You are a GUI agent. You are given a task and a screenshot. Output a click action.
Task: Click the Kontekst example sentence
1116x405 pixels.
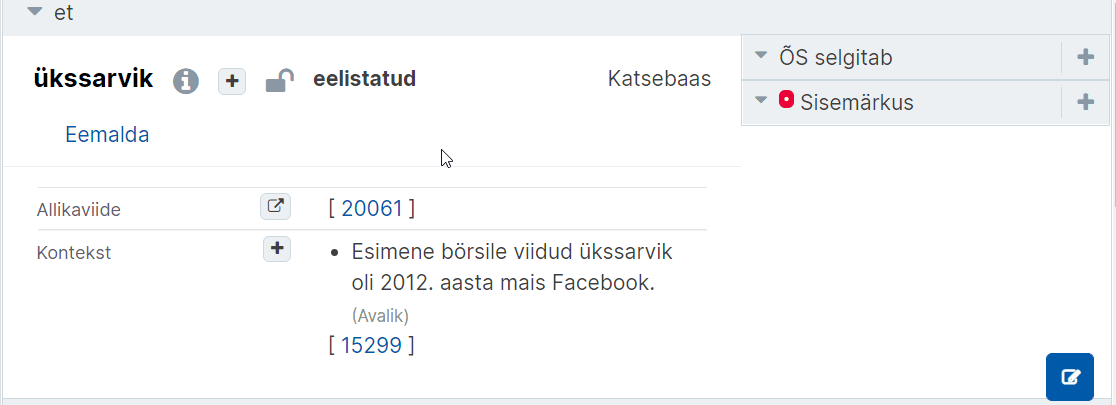pyautogui.click(x=502, y=268)
